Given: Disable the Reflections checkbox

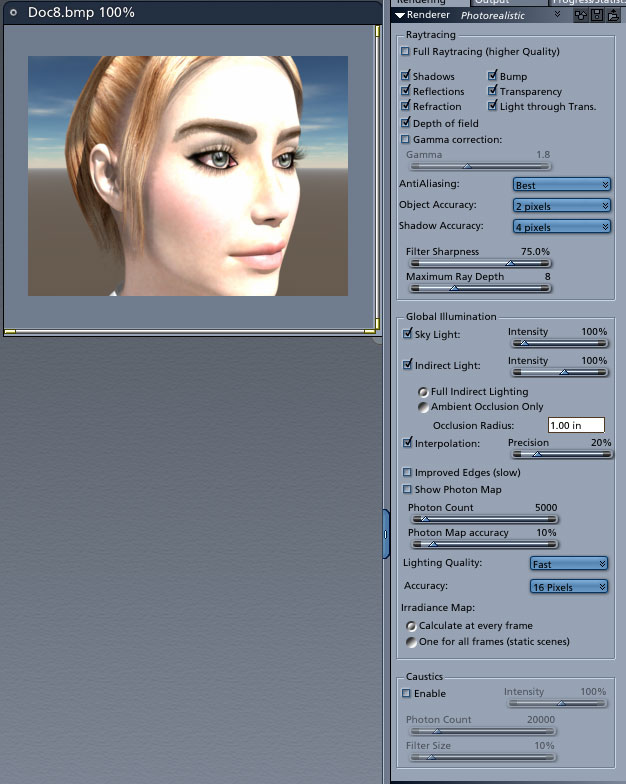Looking at the screenshot, I should [x=406, y=91].
